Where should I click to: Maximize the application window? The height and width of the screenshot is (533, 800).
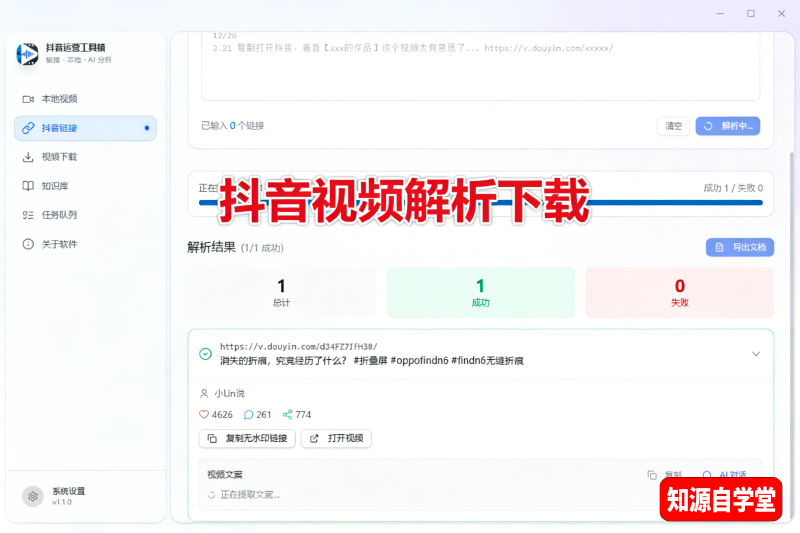pos(751,14)
